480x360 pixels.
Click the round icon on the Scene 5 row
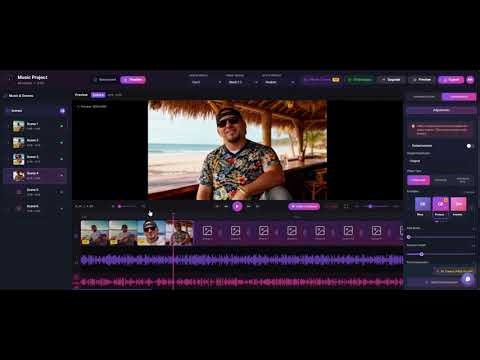pos(61,192)
